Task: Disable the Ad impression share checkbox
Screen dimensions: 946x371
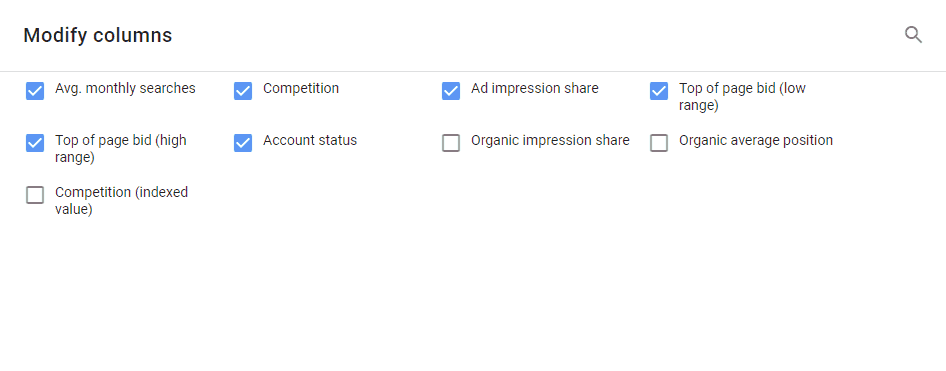Action: point(451,91)
